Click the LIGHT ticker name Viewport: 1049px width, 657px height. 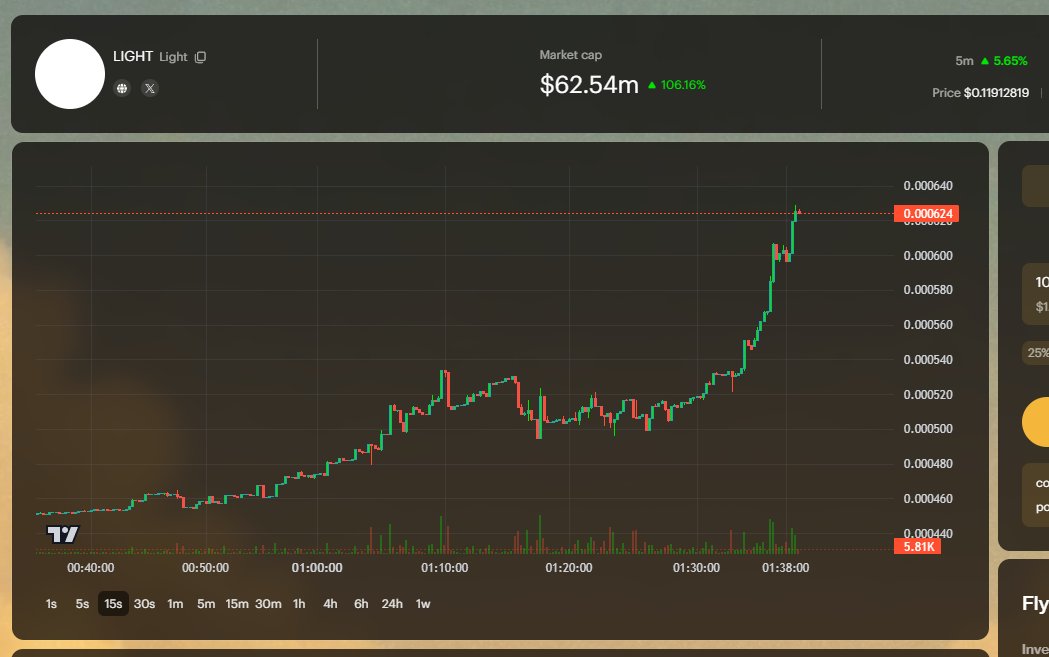pyautogui.click(x=132, y=56)
